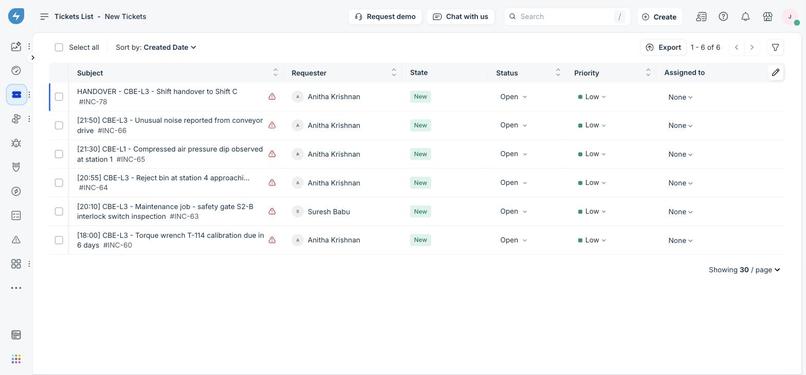
Task: Change the Showing 30 per page dropdown
Action: click(744, 270)
